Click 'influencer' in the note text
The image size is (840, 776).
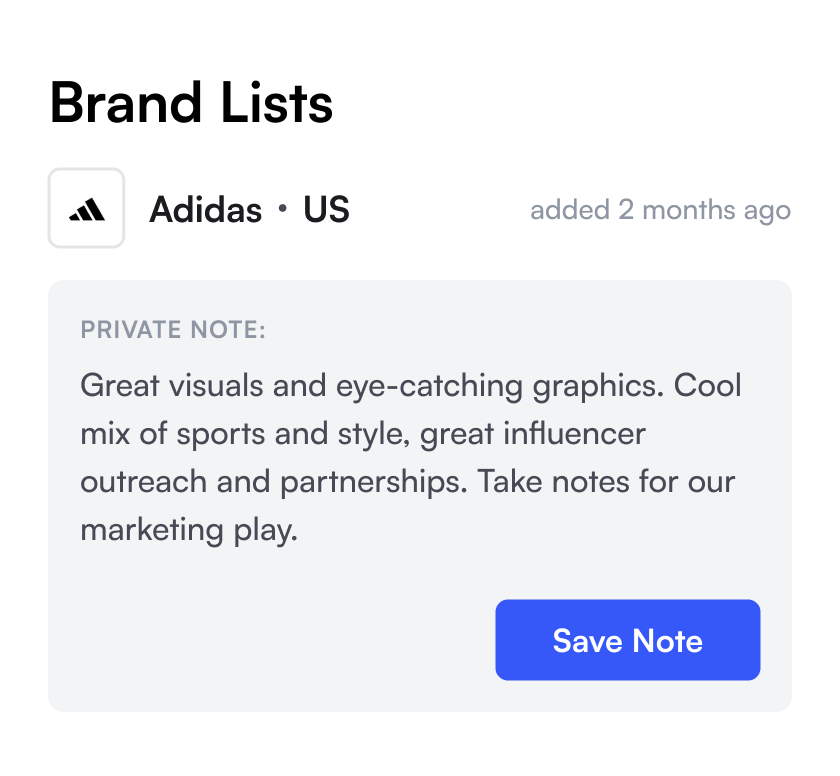coord(574,434)
